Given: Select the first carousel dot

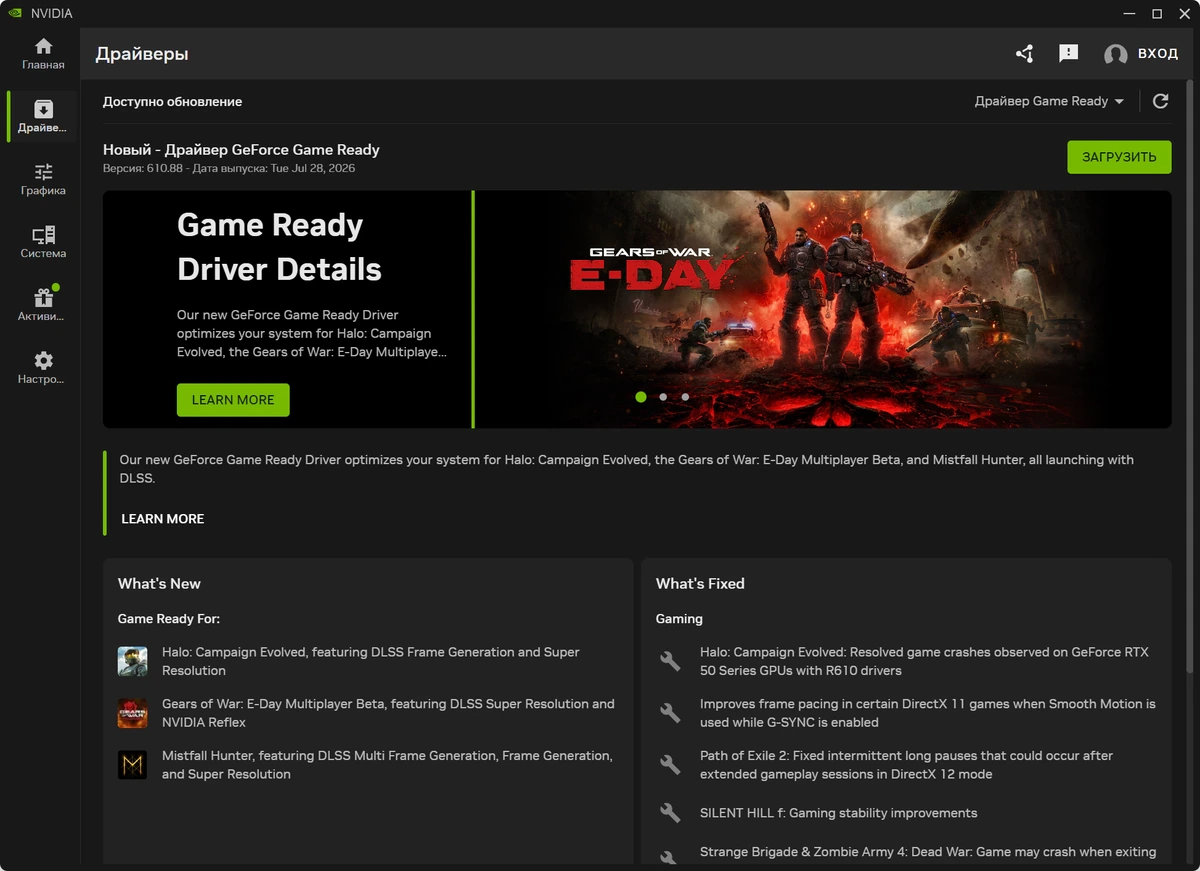Looking at the screenshot, I should 641,397.
